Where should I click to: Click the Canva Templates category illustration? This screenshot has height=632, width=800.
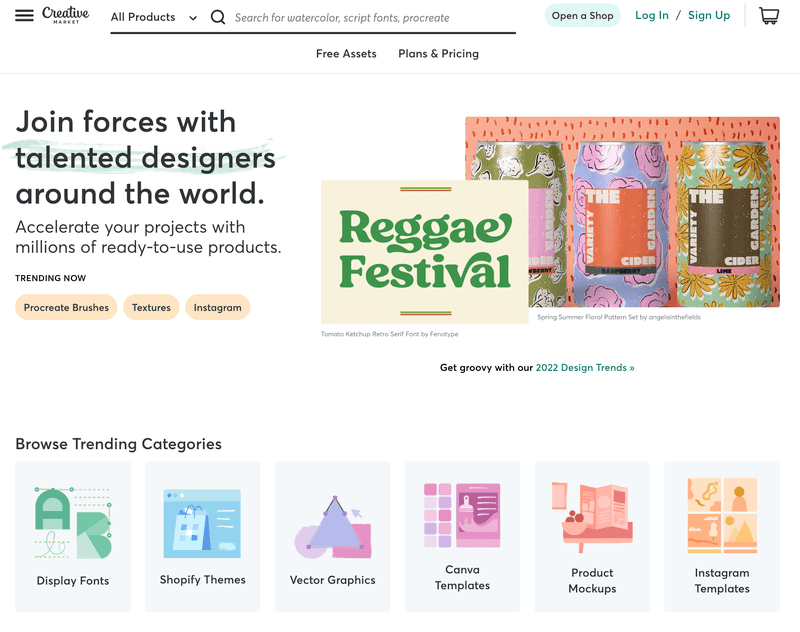[x=462, y=515]
